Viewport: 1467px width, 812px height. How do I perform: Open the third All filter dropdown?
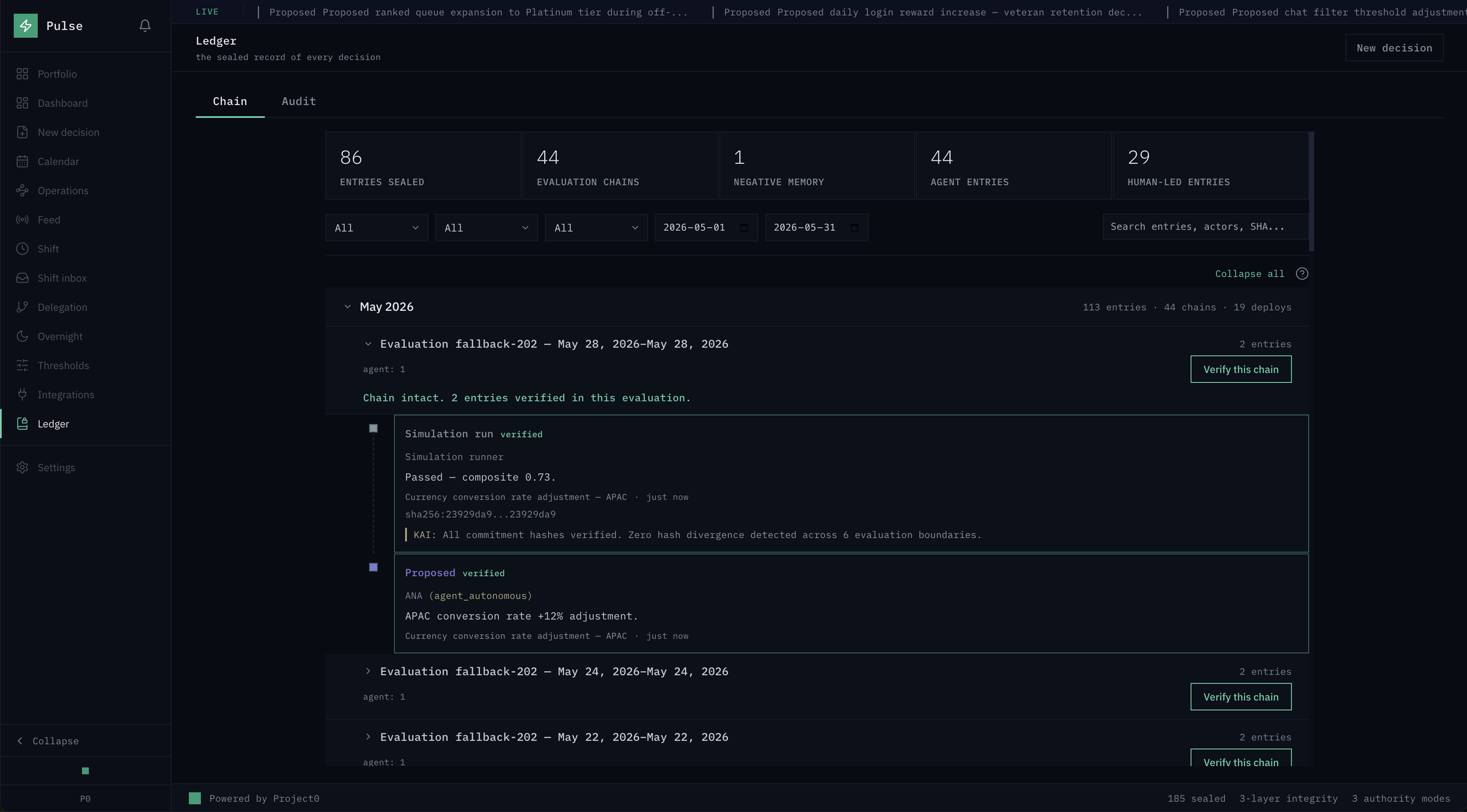[x=597, y=228]
